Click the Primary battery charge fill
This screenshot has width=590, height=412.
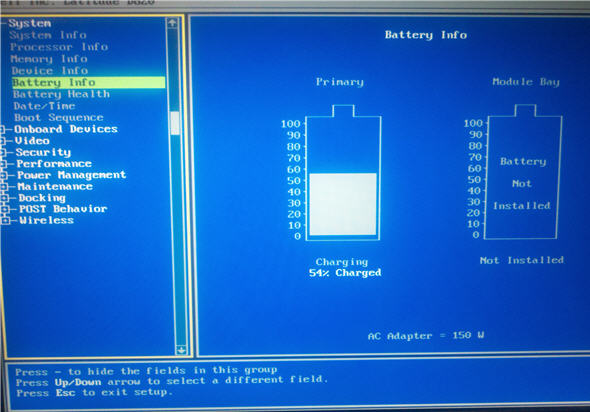(x=343, y=204)
